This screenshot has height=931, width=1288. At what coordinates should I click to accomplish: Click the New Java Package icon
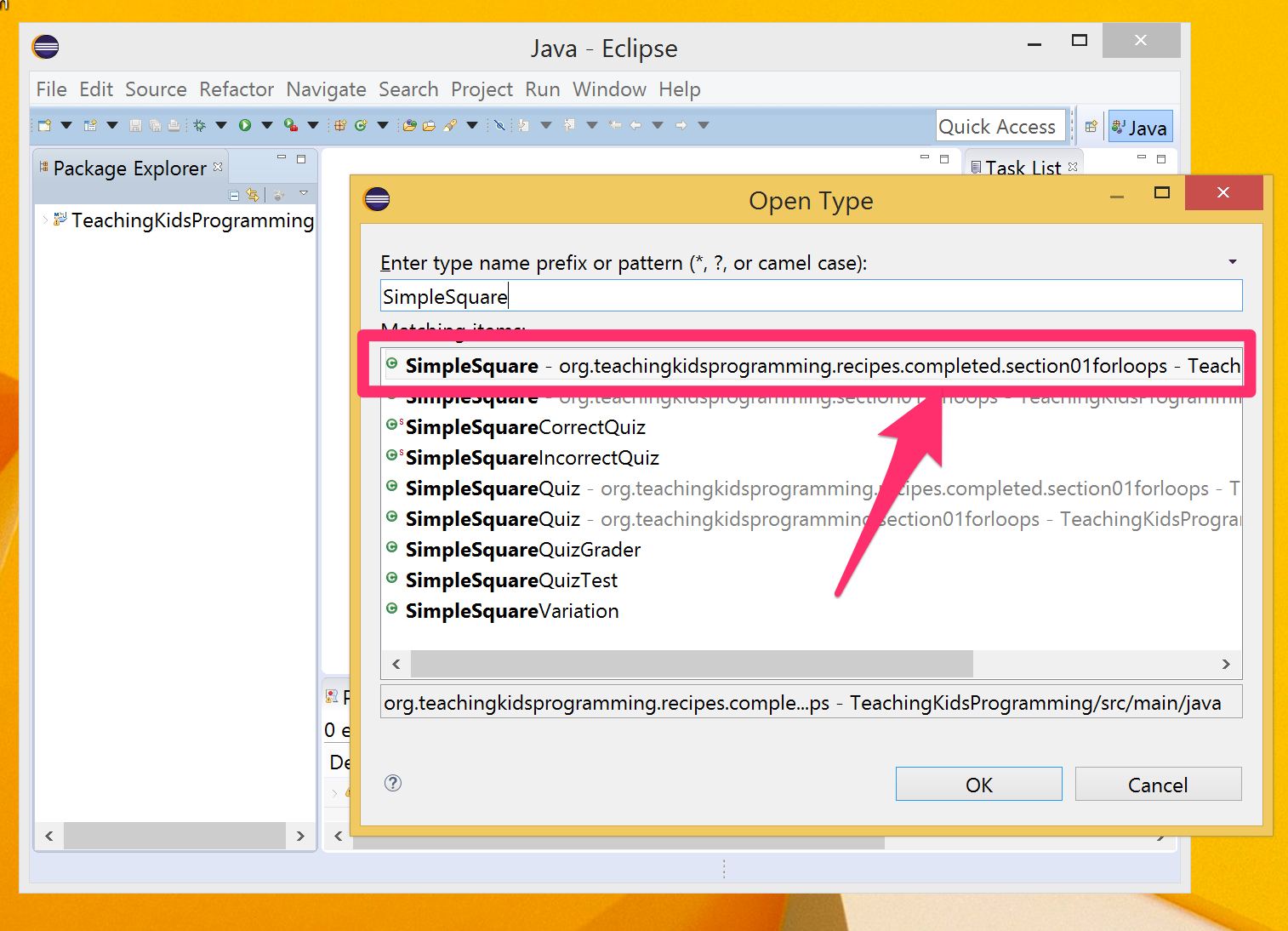point(339,125)
